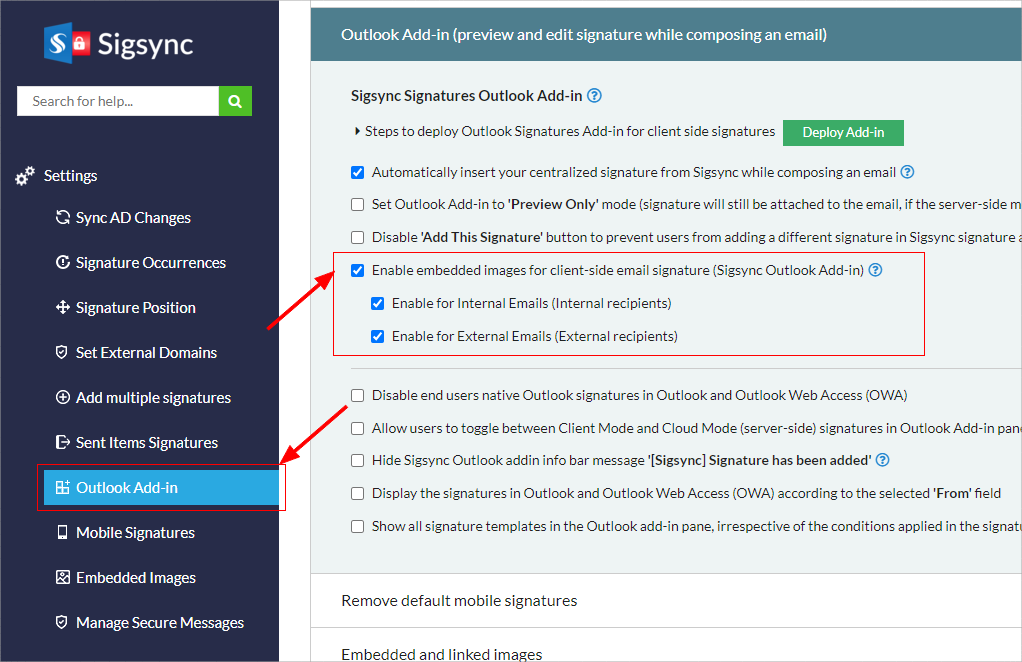
Task: Select Set External Domains menu item
Action: [x=146, y=353]
